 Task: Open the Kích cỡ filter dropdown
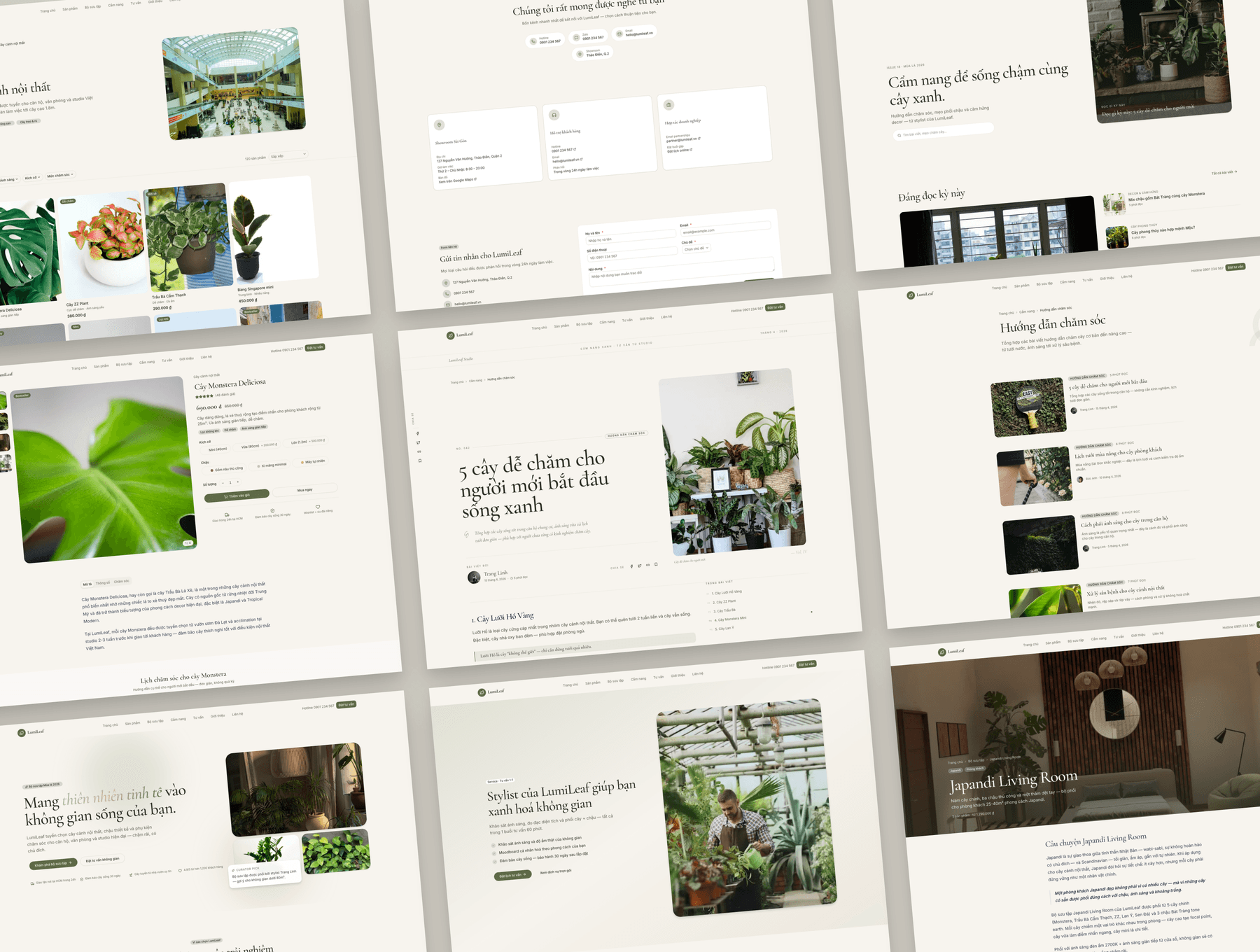point(32,178)
